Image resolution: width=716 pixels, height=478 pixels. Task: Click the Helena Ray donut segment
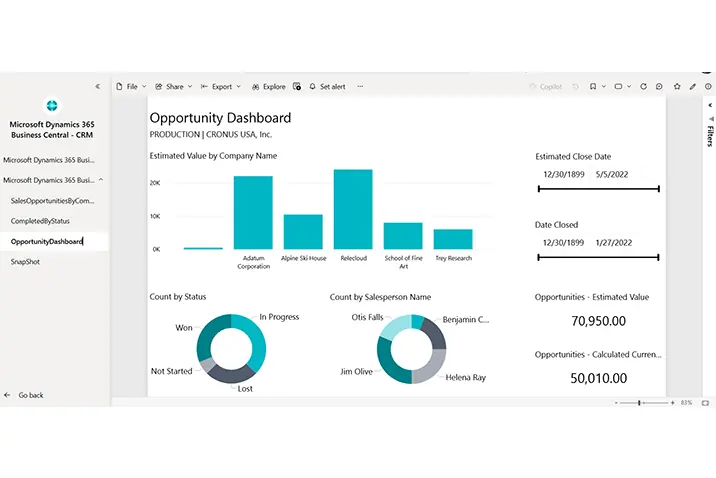click(x=432, y=369)
